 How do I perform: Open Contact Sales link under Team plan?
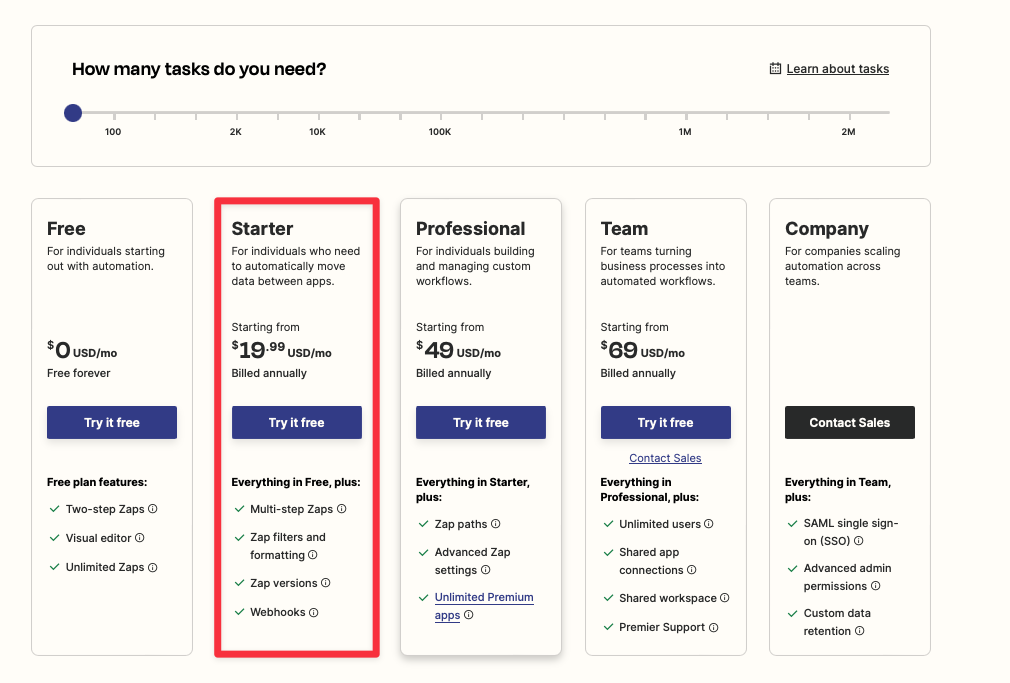pyautogui.click(x=665, y=458)
